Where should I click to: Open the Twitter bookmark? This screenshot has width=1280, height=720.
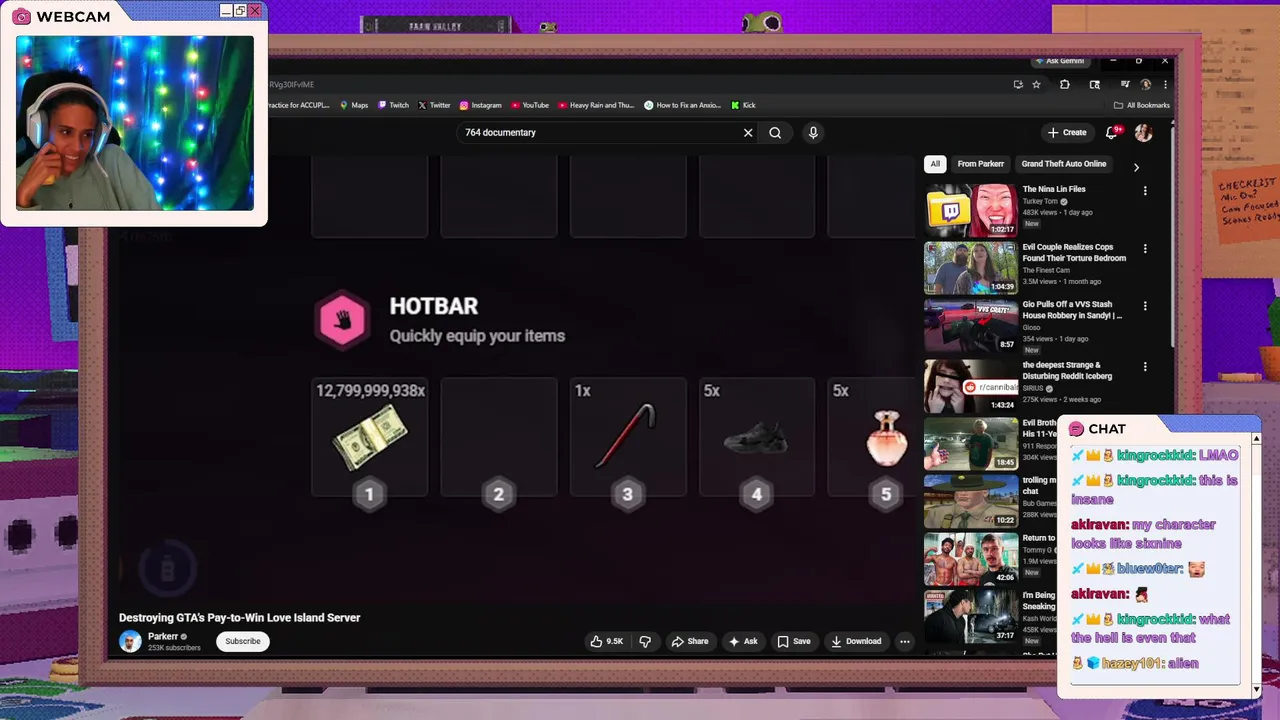pos(434,105)
